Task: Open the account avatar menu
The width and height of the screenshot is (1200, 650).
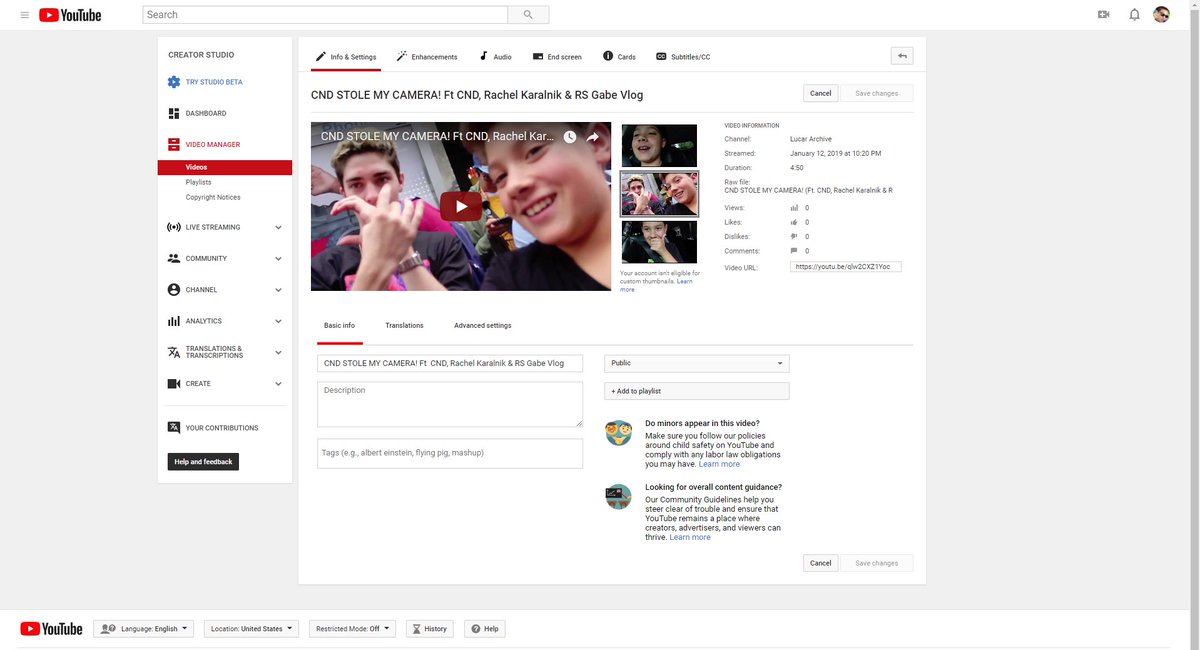Action: [1162, 15]
